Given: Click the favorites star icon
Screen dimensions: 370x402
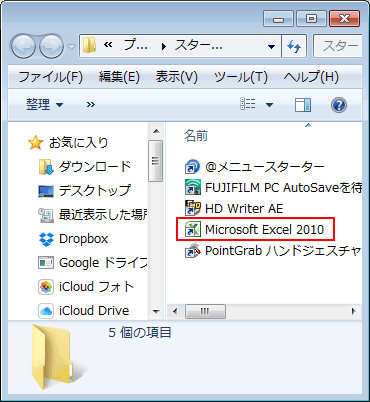Looking at the screenshot, I should 36,143.
